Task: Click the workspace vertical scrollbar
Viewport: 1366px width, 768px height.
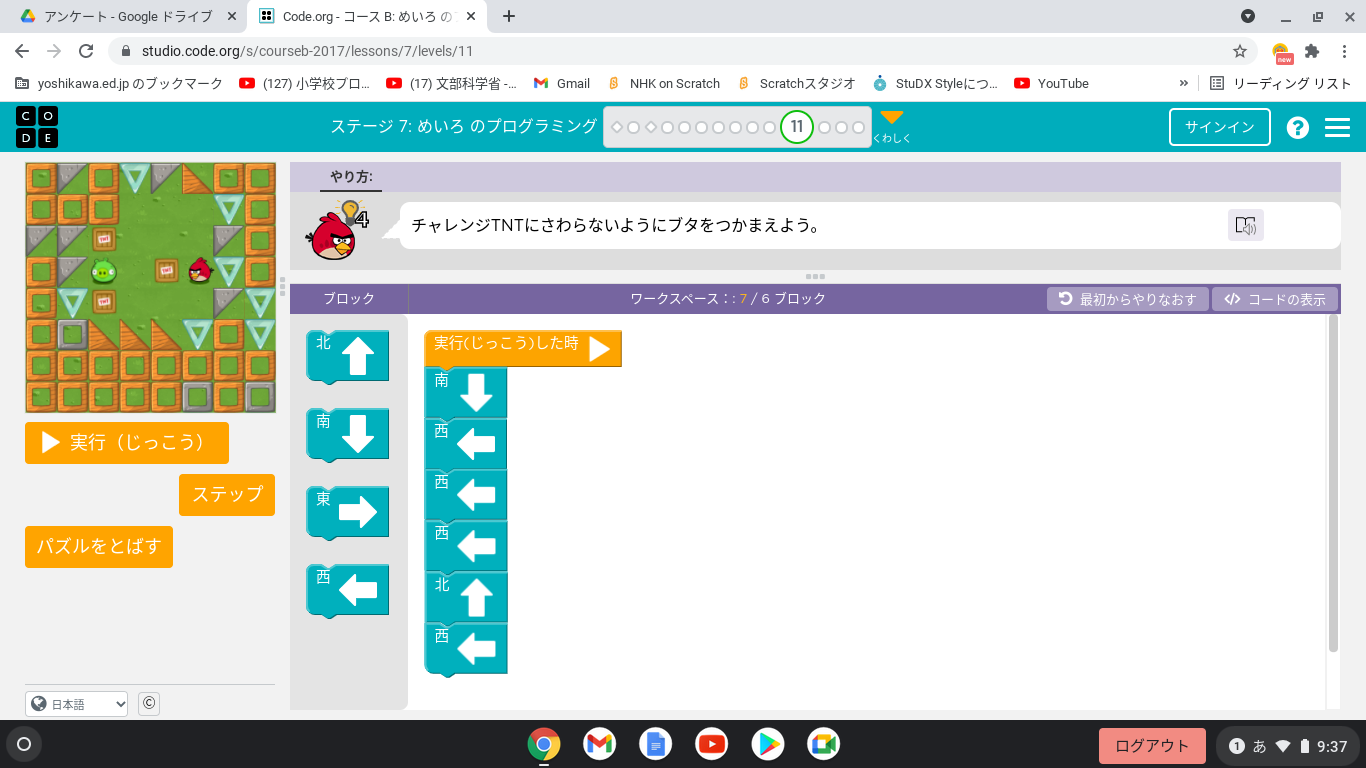Action: coord(1333,484)
